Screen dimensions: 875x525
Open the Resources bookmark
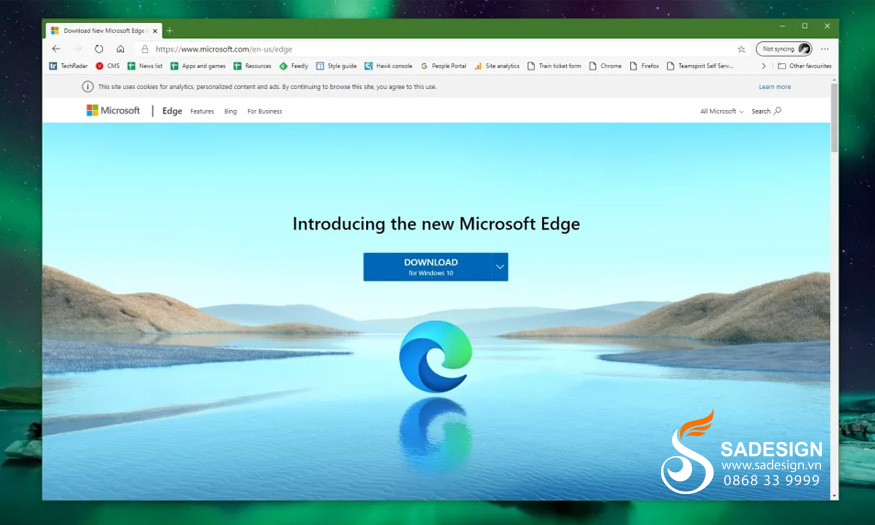tap(252, 66)
